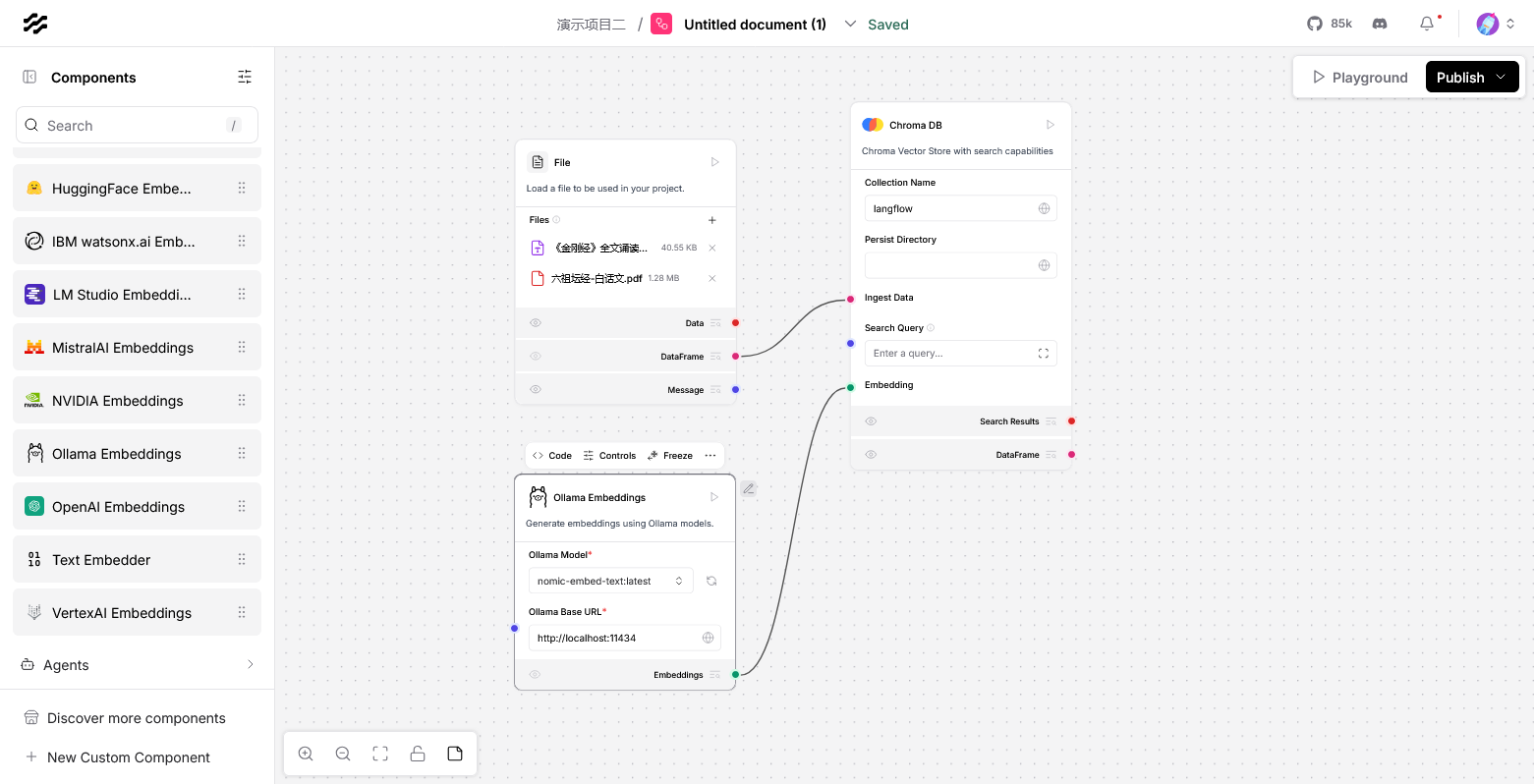The width and height of the screenshot is (1534, 784).
Task: Run the File component
Action: pos(714,162)
